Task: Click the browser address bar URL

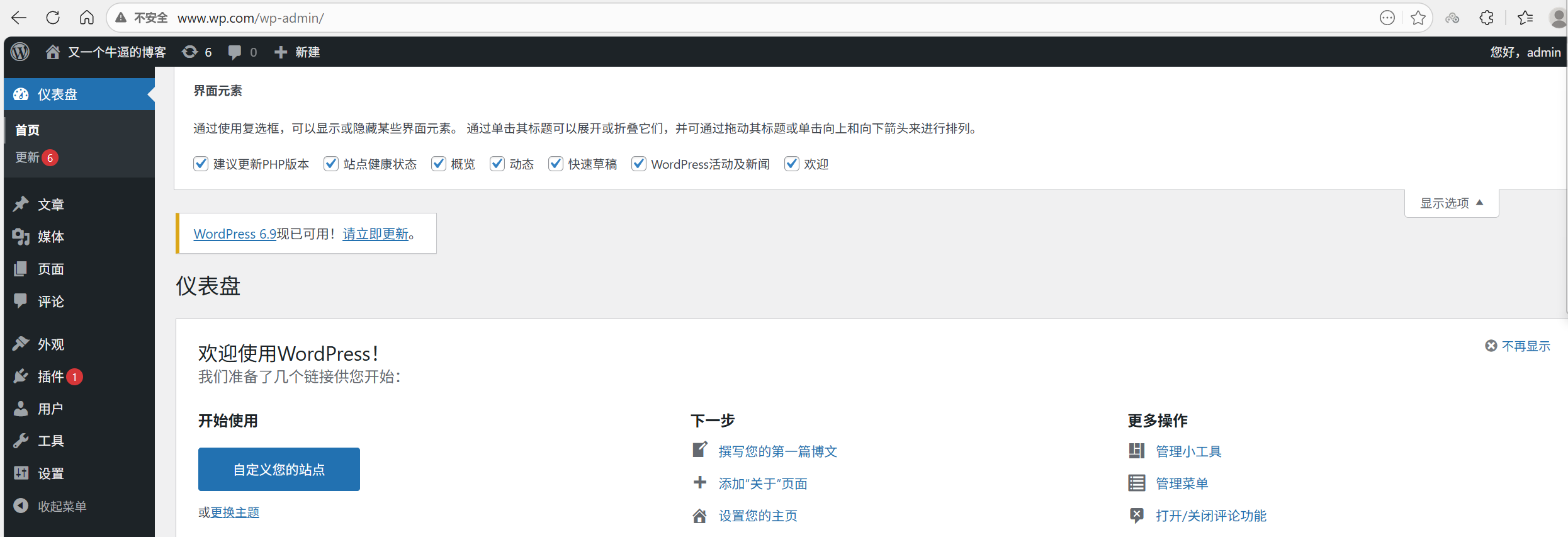Action: click(x=251, y=18)
